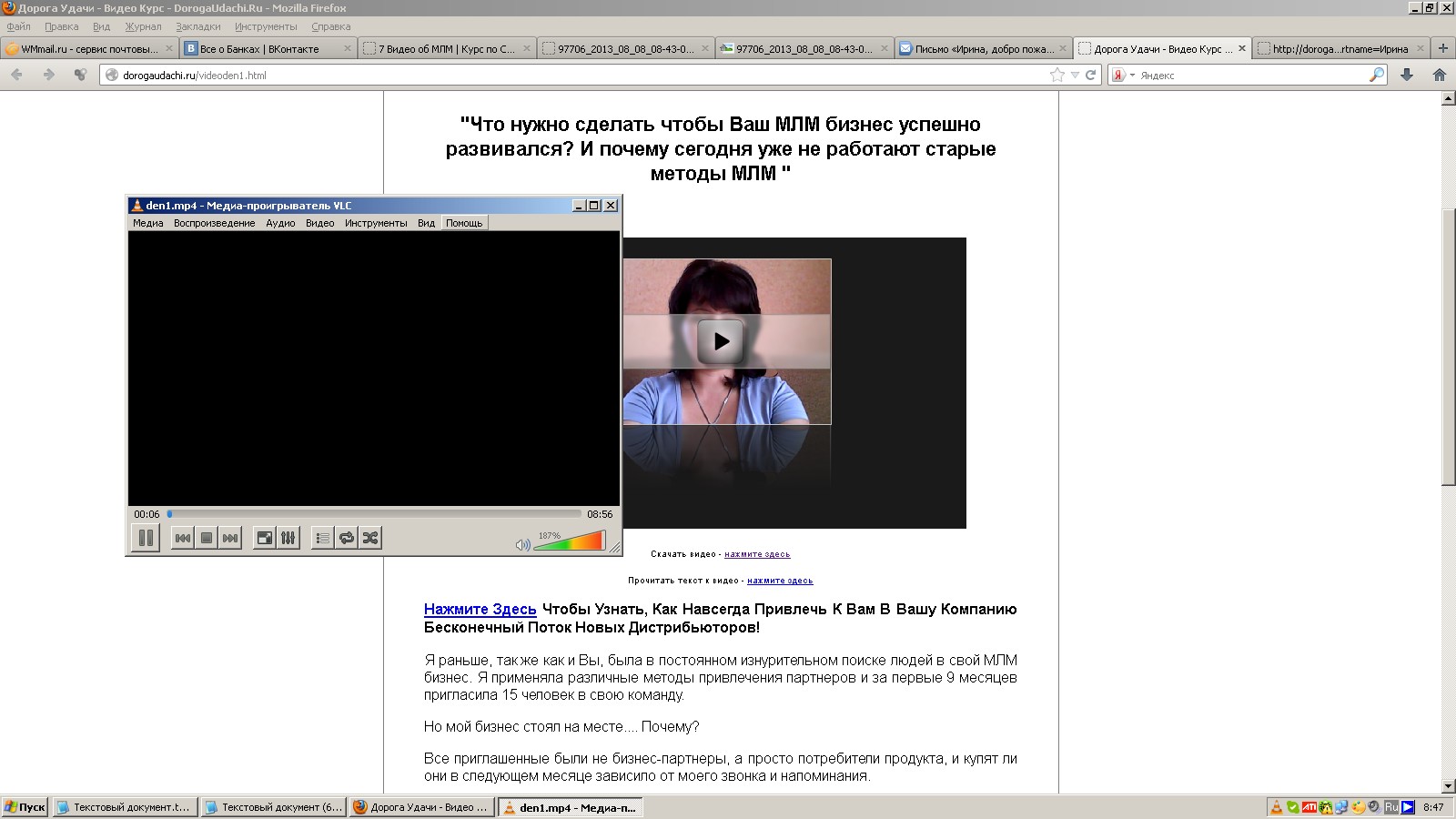This screenshot has width=1456, height=819.
Task: Focus the Яндекс search field
Action: pos(1251,76)
